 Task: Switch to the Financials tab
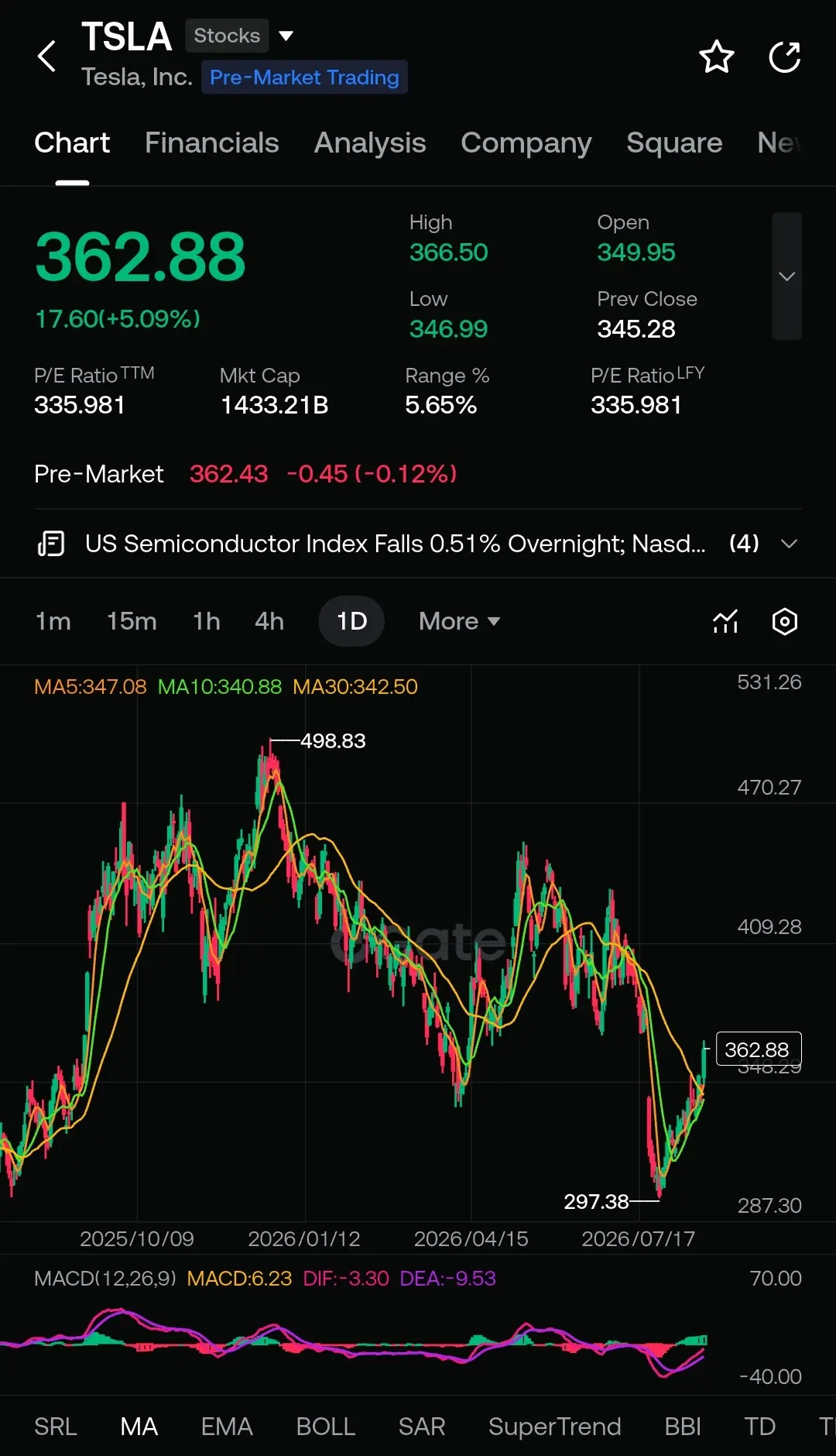click(211, 143)
